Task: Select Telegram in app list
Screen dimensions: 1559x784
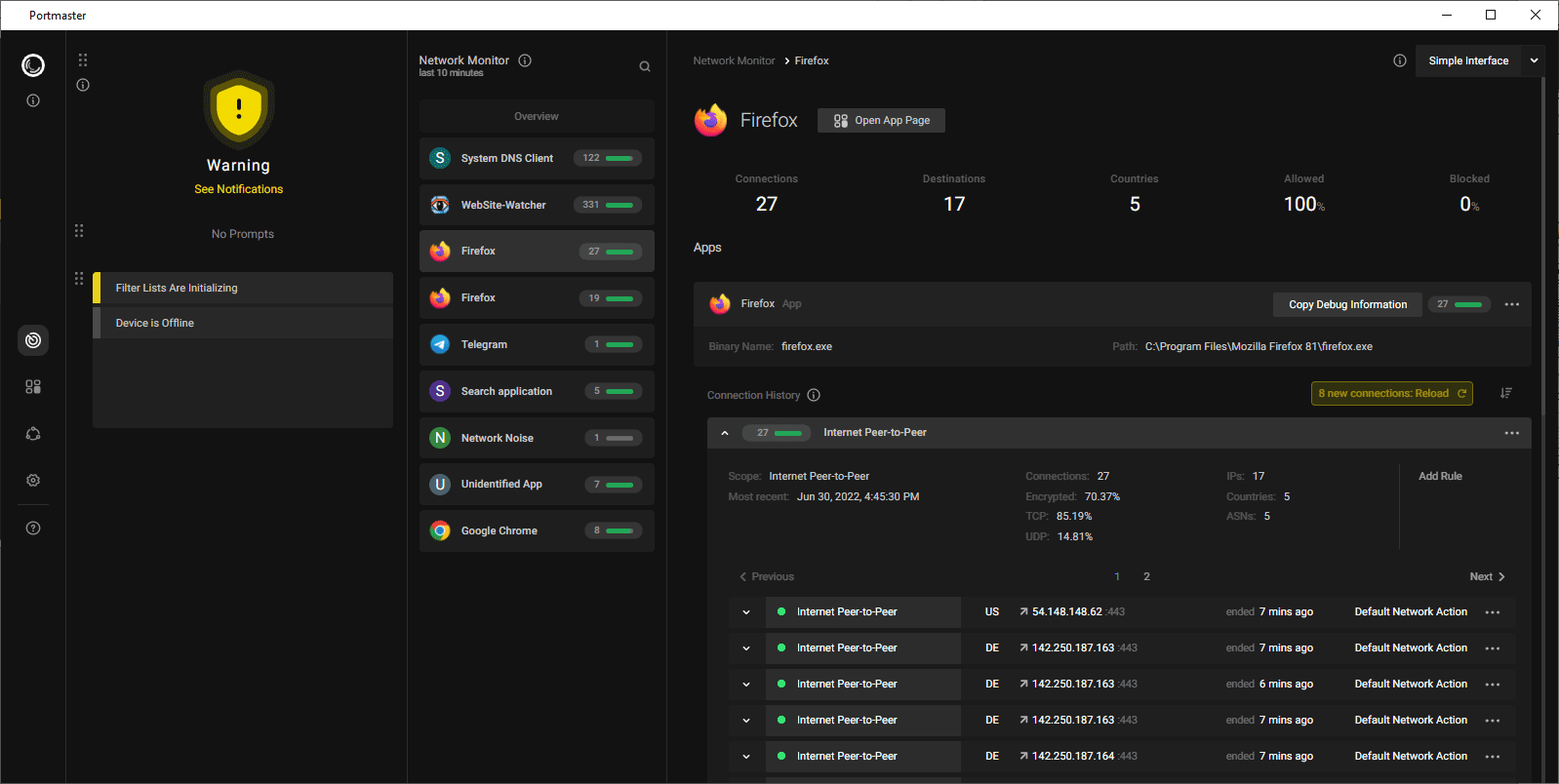Action: click(x=537, y=344)
